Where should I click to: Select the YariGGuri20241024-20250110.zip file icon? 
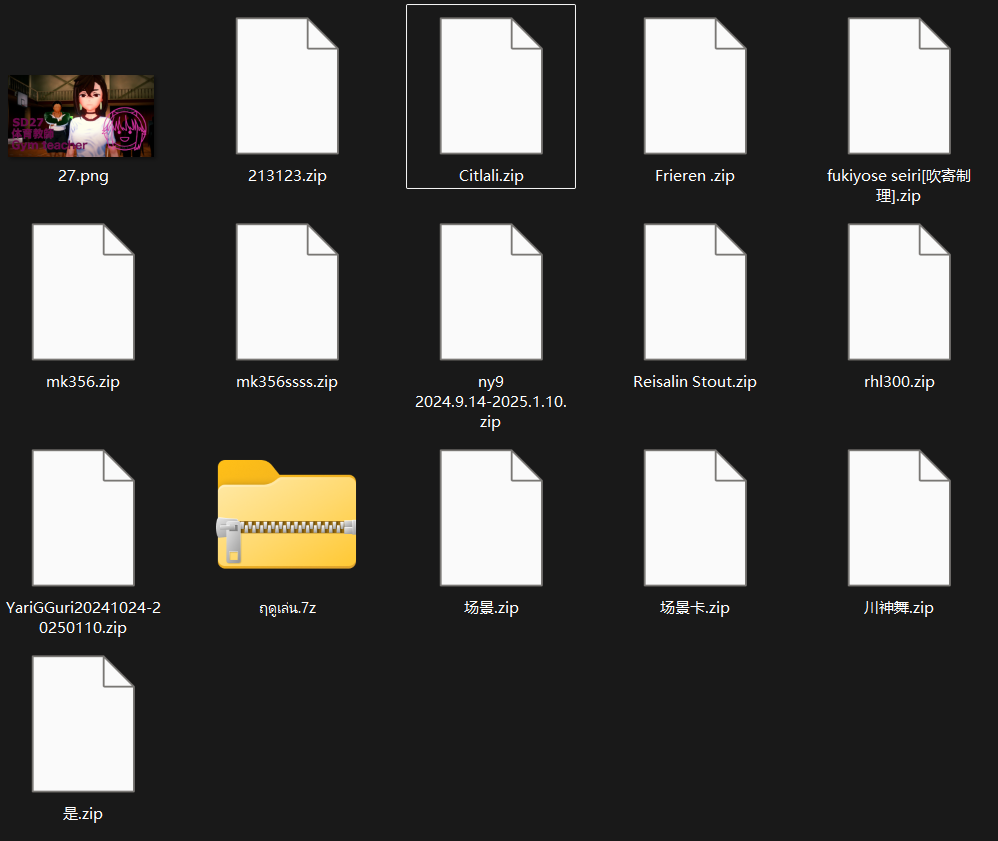83,517
